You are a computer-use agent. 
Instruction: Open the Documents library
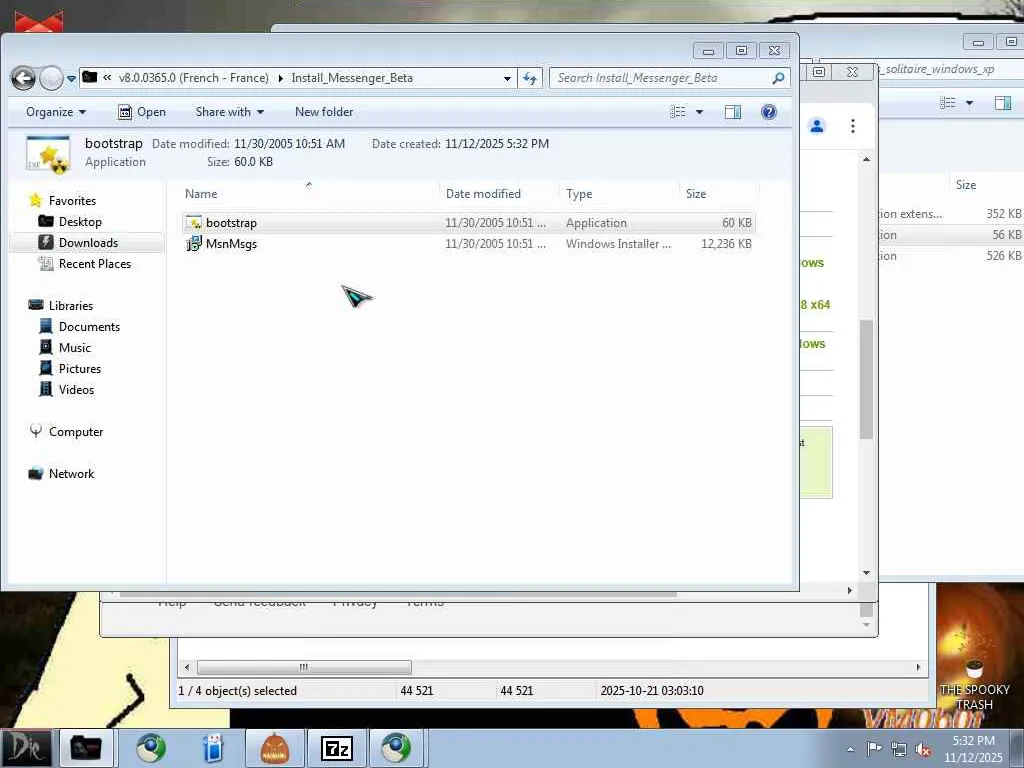point(80,327)
